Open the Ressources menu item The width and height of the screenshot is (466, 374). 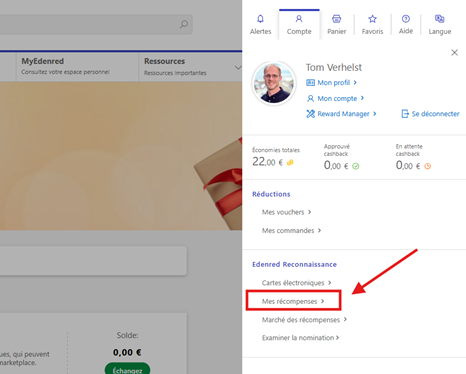click(x=190, y=67)
